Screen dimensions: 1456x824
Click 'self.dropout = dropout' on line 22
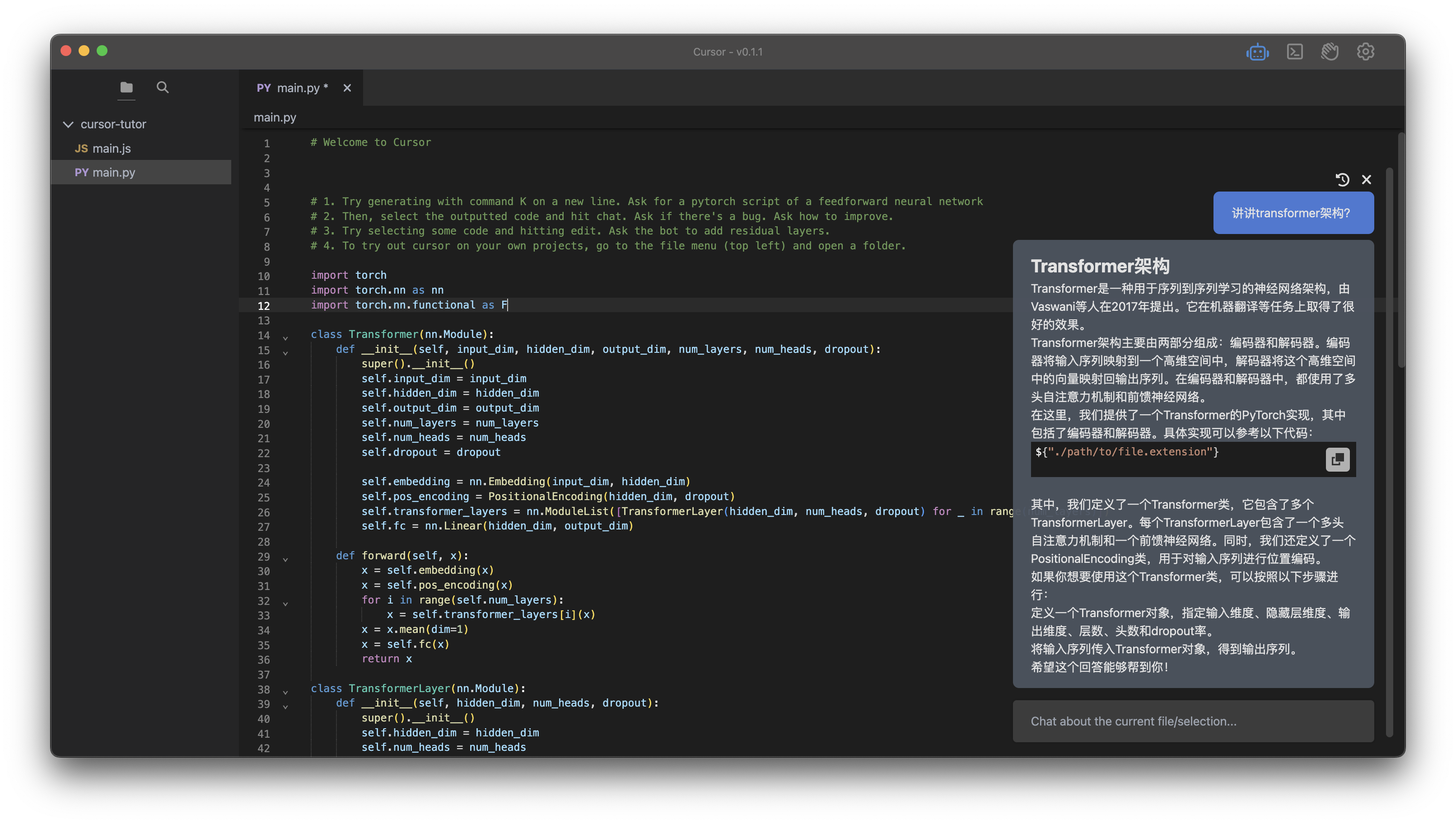(431, 452)
